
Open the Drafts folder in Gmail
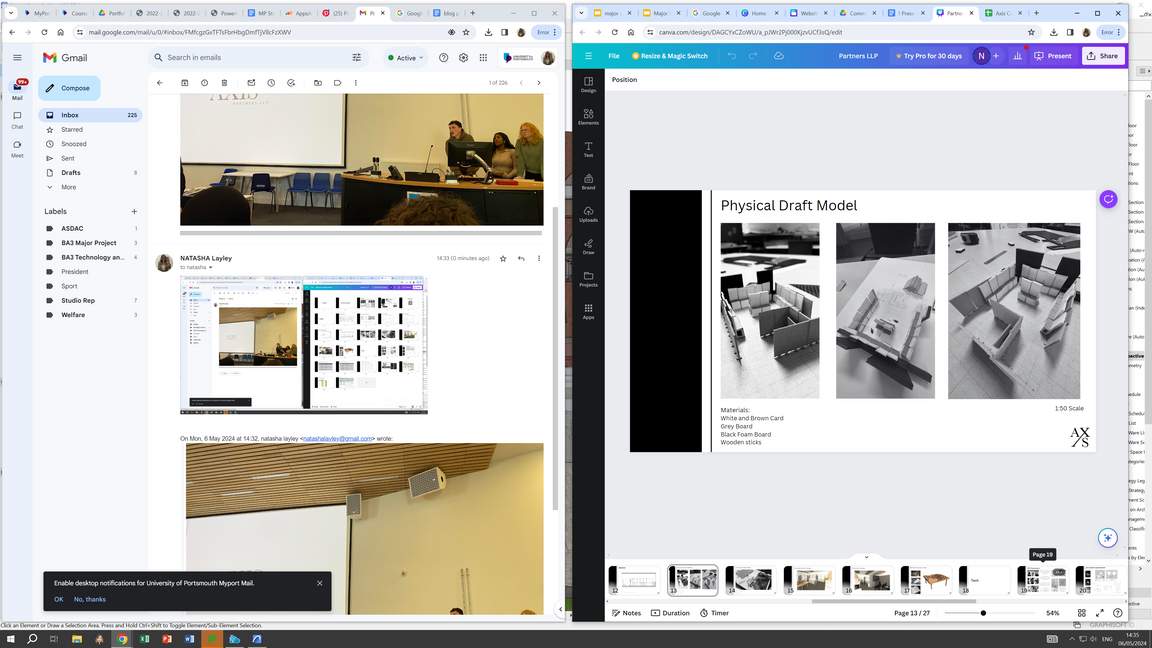click(x=71, y=173)
